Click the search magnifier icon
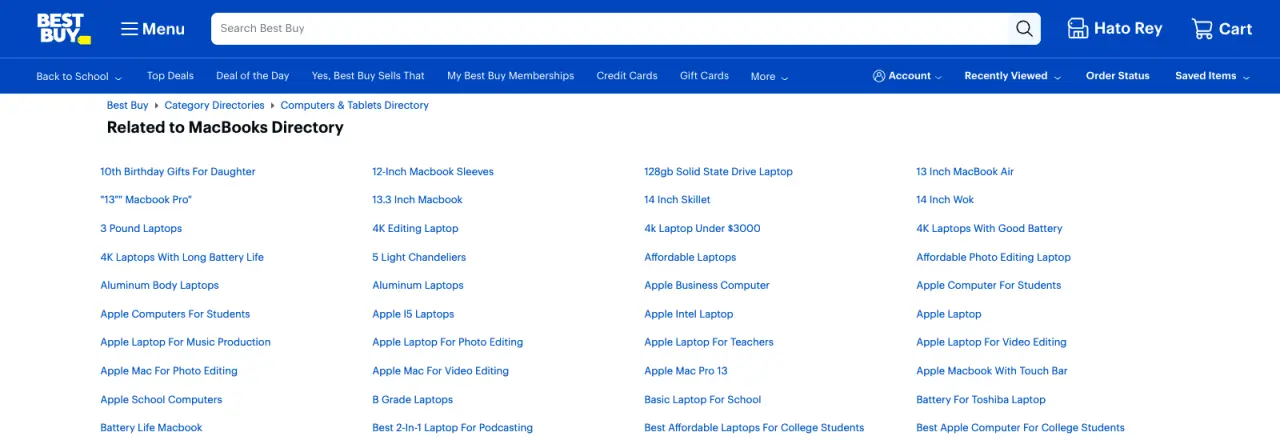Image resolution: width=1280 pixels, height=440 pixels. (1024, 29)
